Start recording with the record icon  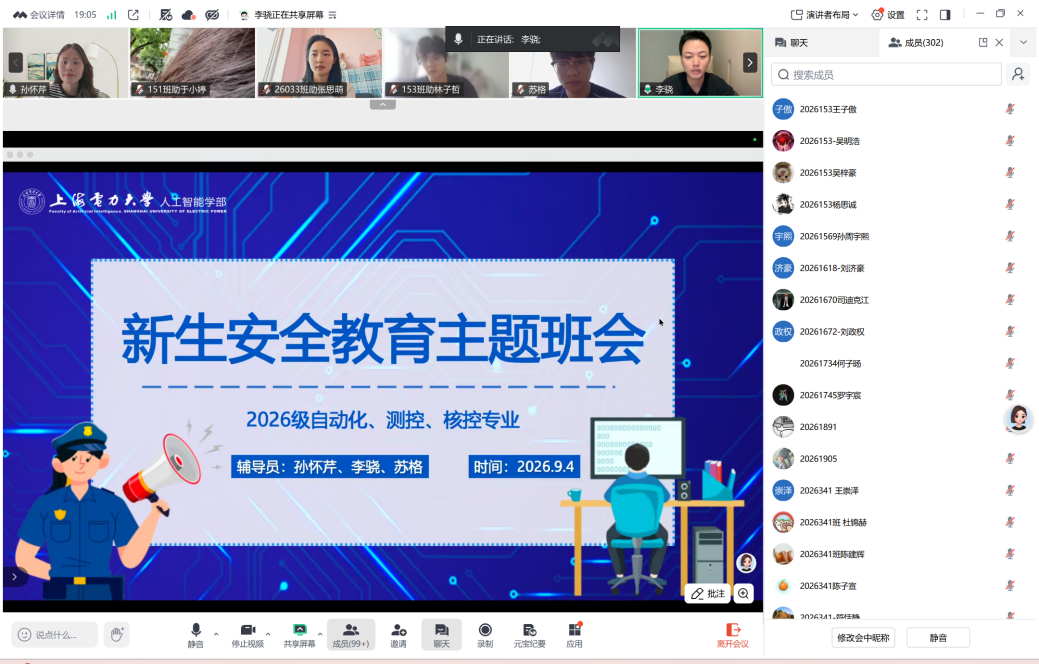485,630
